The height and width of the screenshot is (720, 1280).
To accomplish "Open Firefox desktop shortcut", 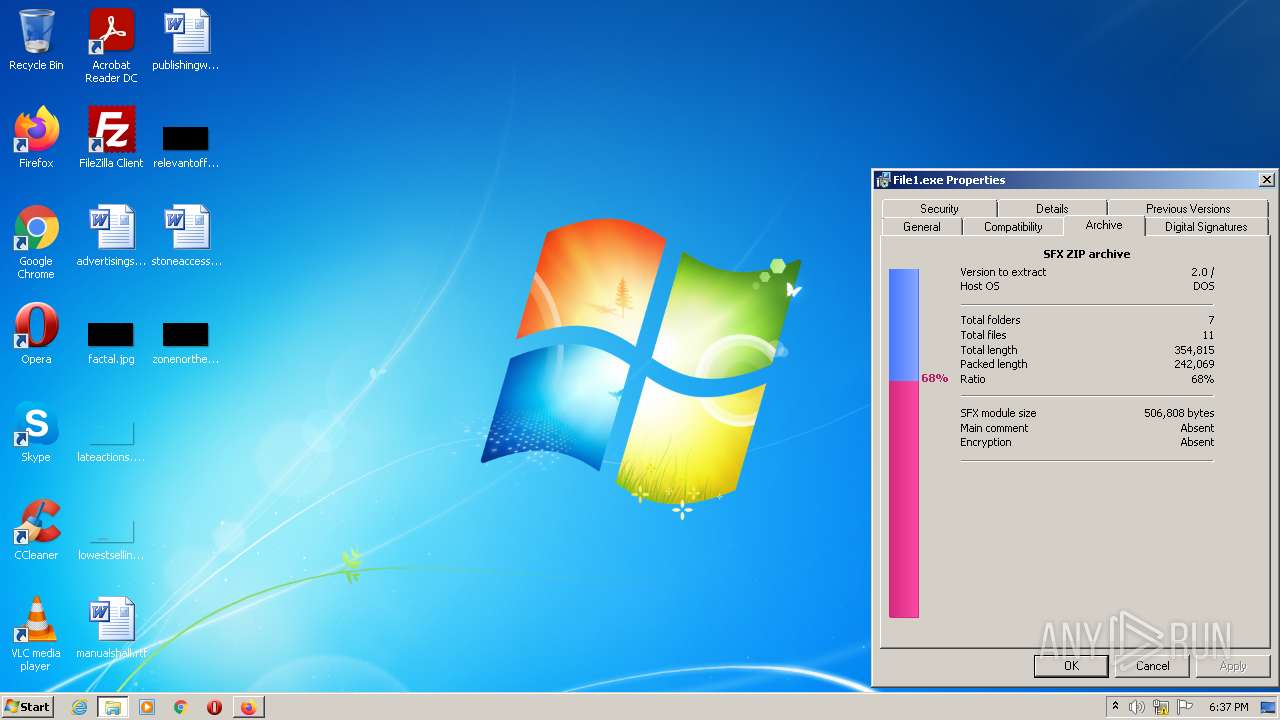I will pos(36,138).
